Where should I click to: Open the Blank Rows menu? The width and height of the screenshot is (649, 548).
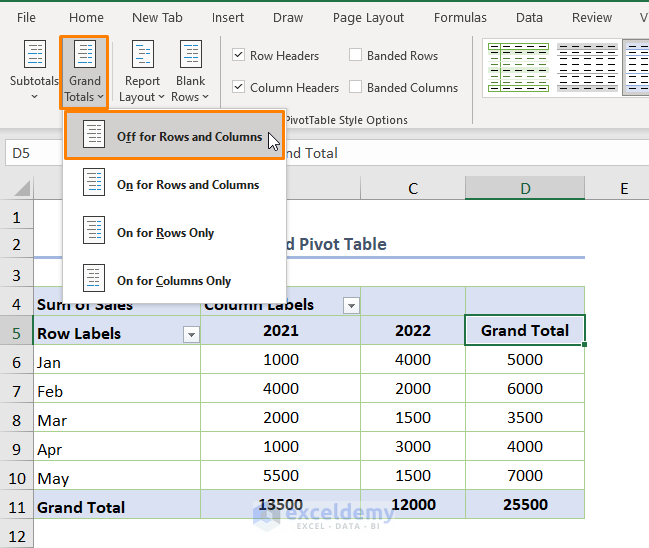point(190,71)
